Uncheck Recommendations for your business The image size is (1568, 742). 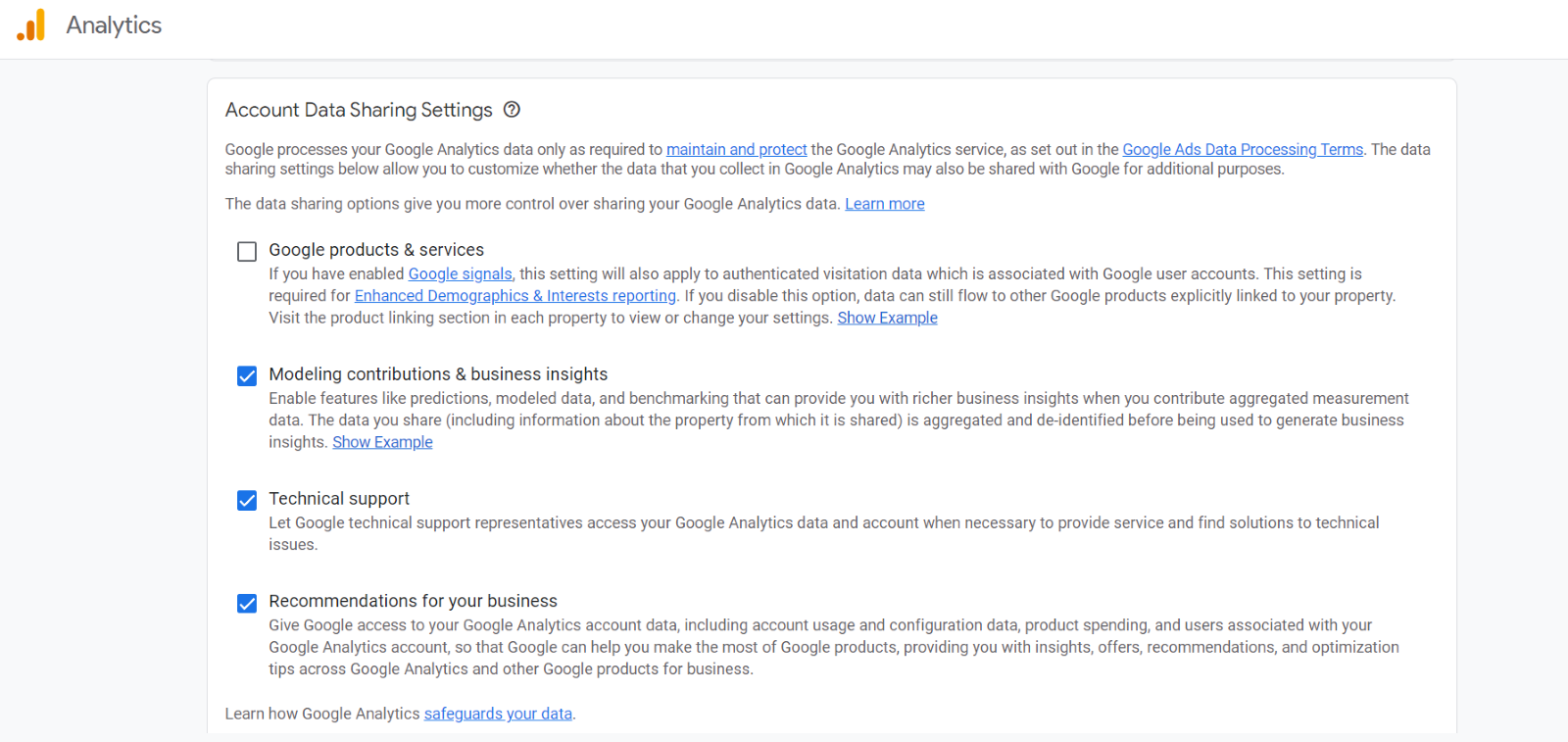pyautogui.click(x=247, y=604)
